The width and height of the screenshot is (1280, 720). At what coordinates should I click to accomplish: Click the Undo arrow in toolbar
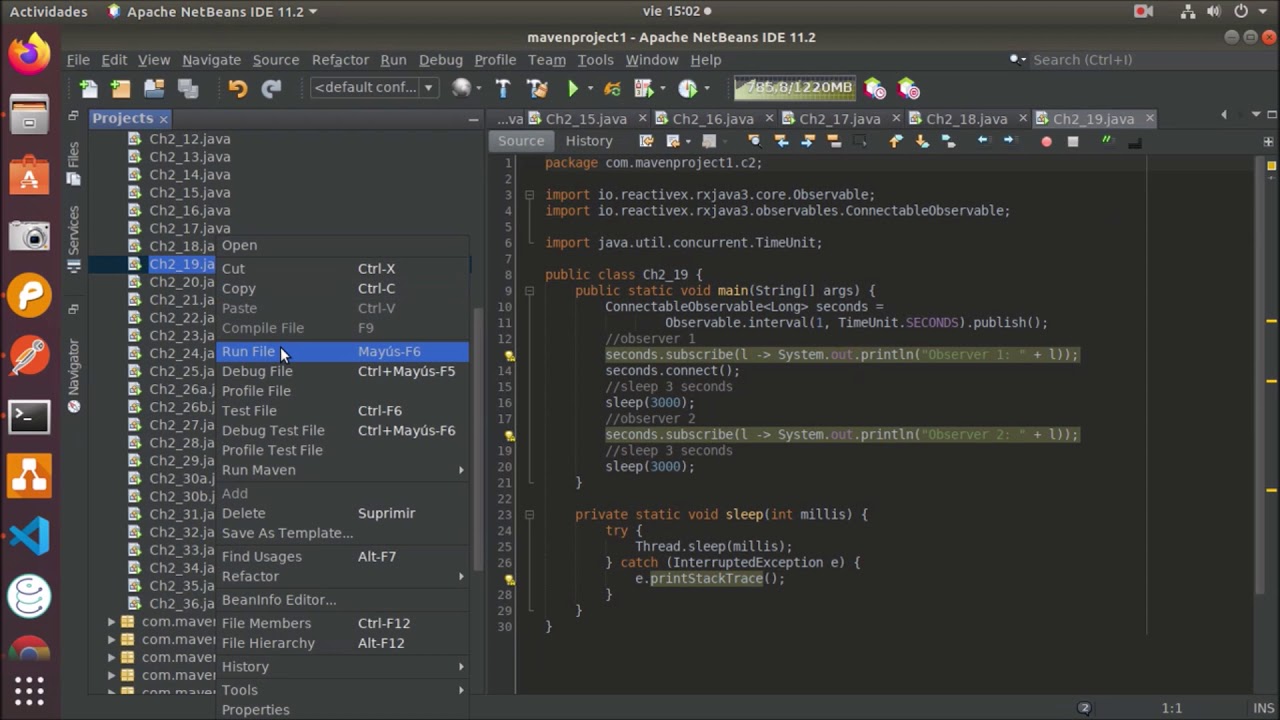click(237, 89)
